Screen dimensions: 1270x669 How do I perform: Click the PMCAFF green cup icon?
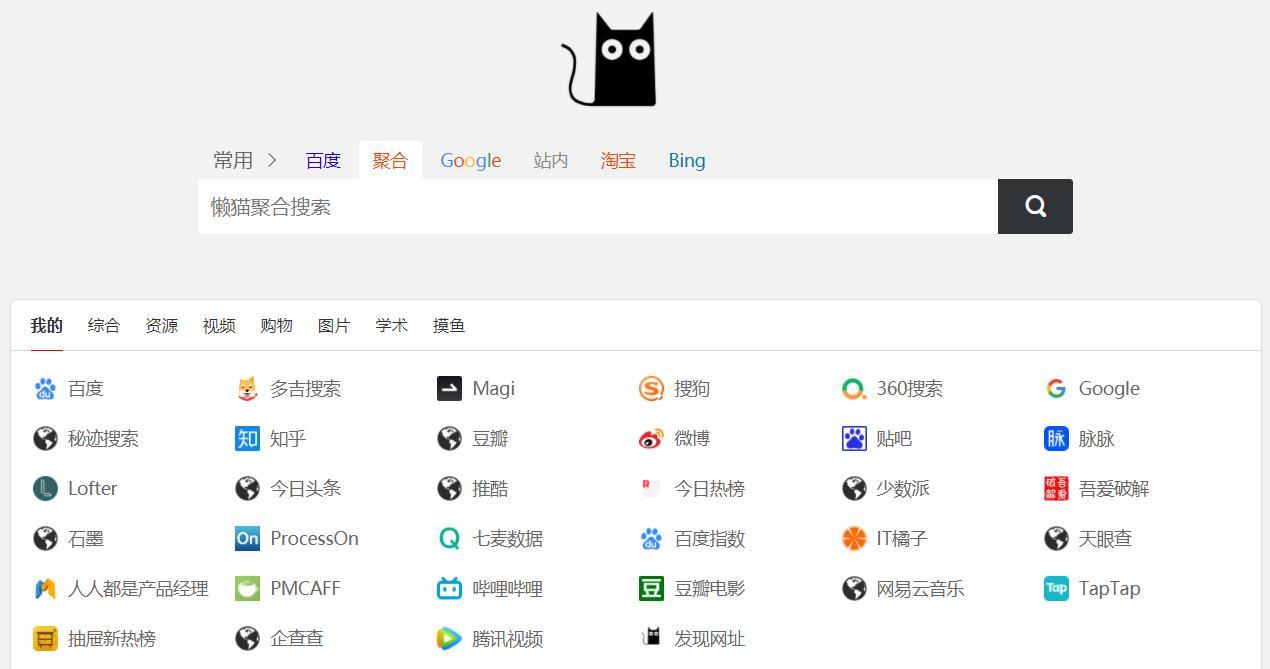click(x=247, y=588)
